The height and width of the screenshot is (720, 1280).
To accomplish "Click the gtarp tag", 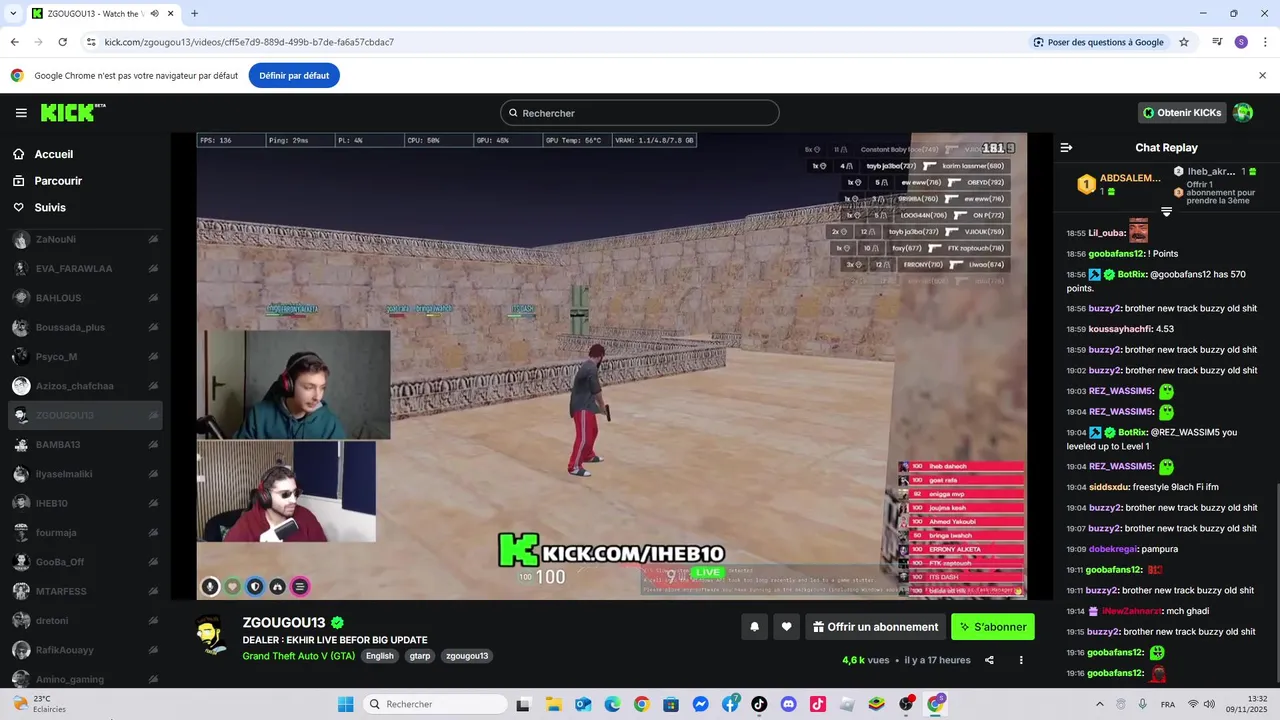I will 420,656.
